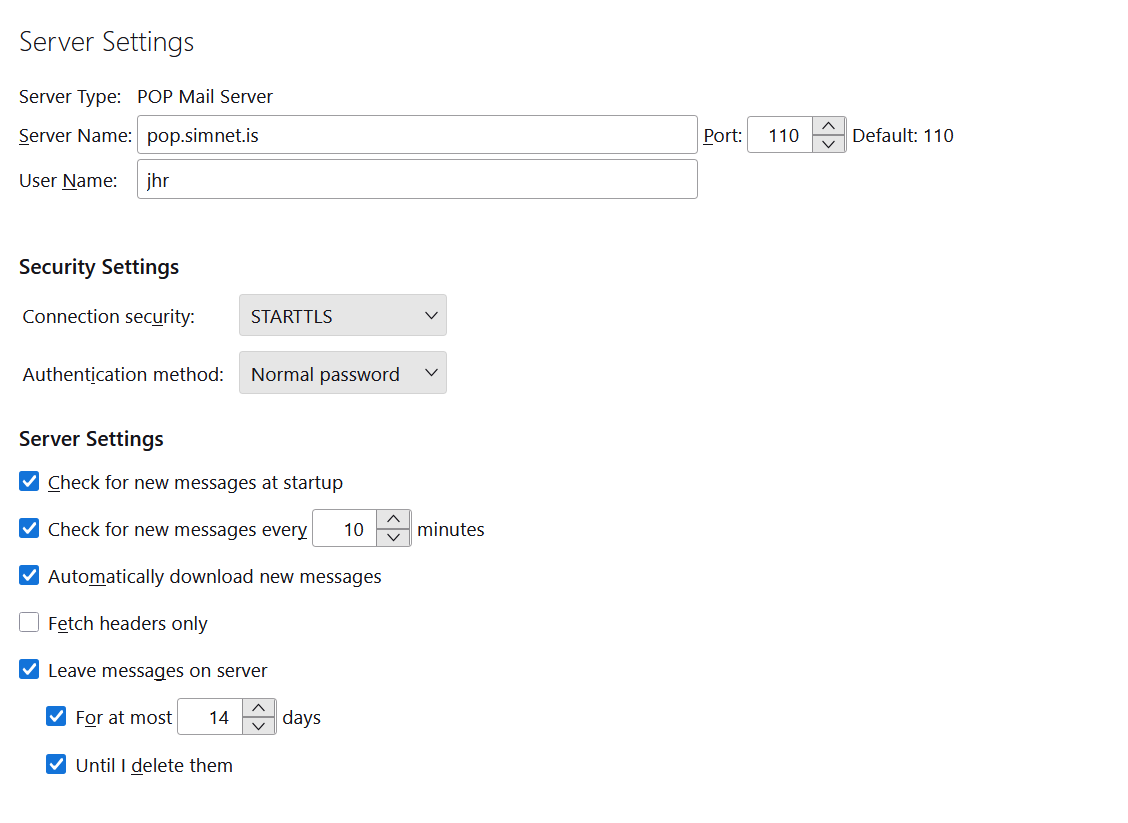Toggle Check for new messages at startup
Screen dimensions: 1128x823
point(30,482)
